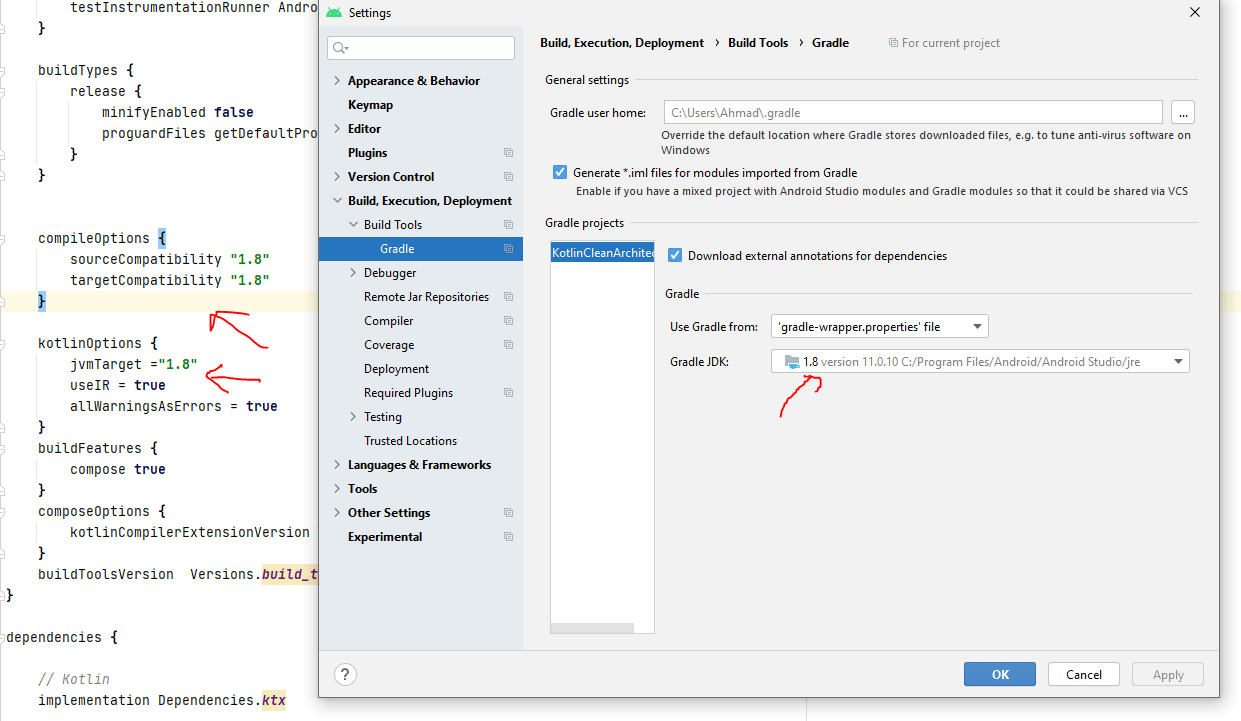Click the project-scope icon beside Plugins

pos(508,152)
